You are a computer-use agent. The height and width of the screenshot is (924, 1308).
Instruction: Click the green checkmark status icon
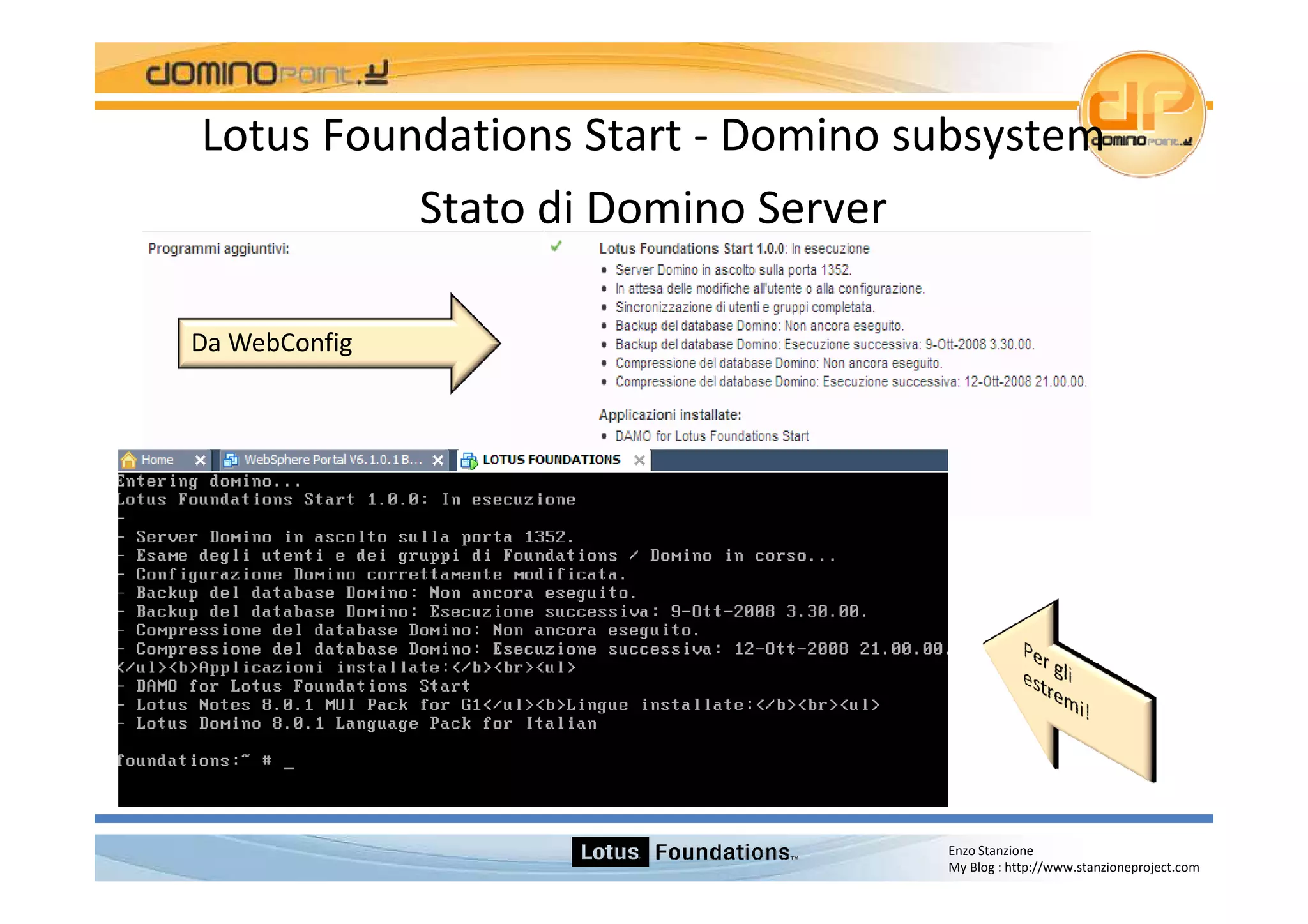click(556, 246)
